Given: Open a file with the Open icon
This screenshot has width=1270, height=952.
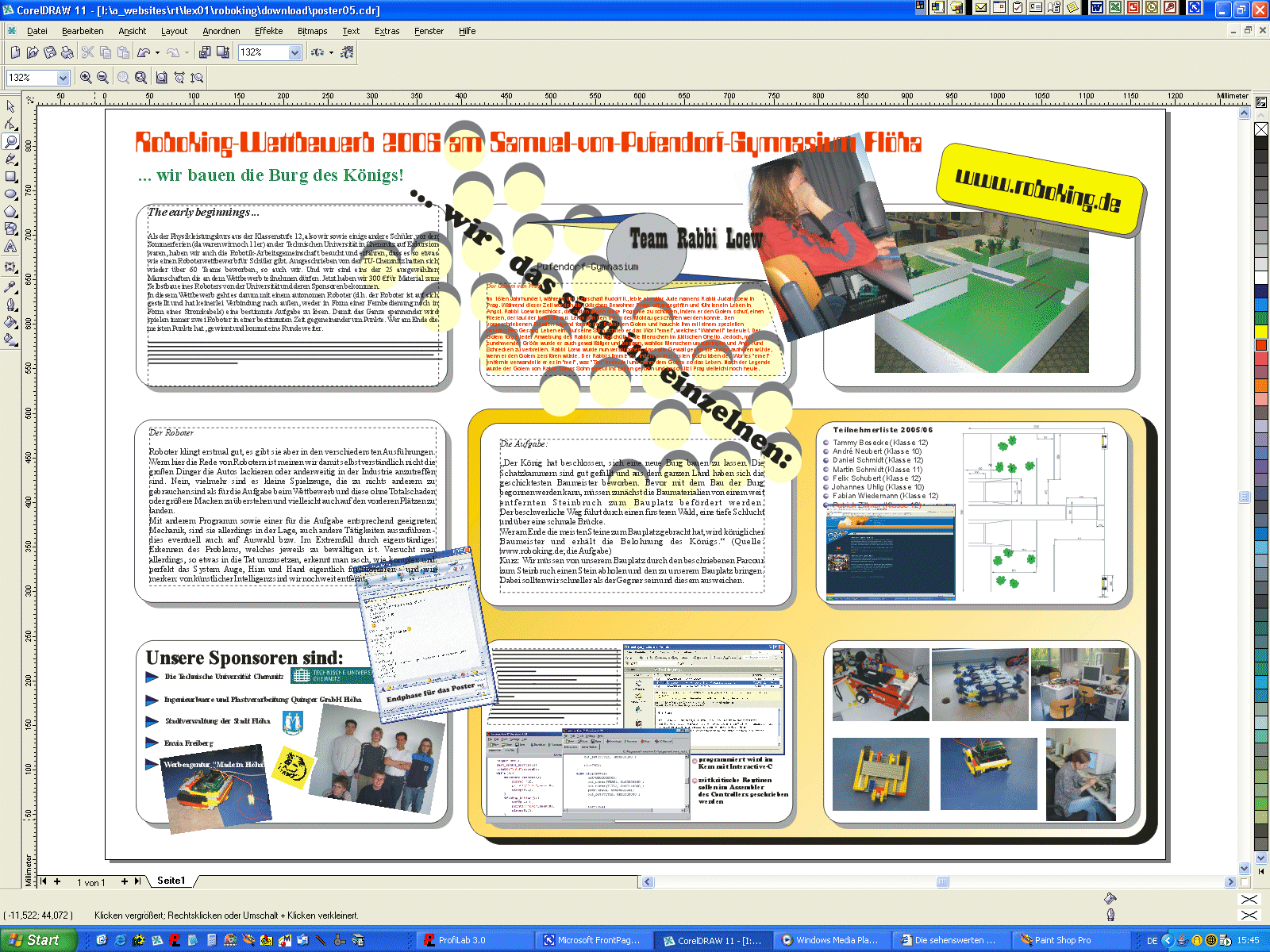Looking at the screenshot, I should point(33,52).
